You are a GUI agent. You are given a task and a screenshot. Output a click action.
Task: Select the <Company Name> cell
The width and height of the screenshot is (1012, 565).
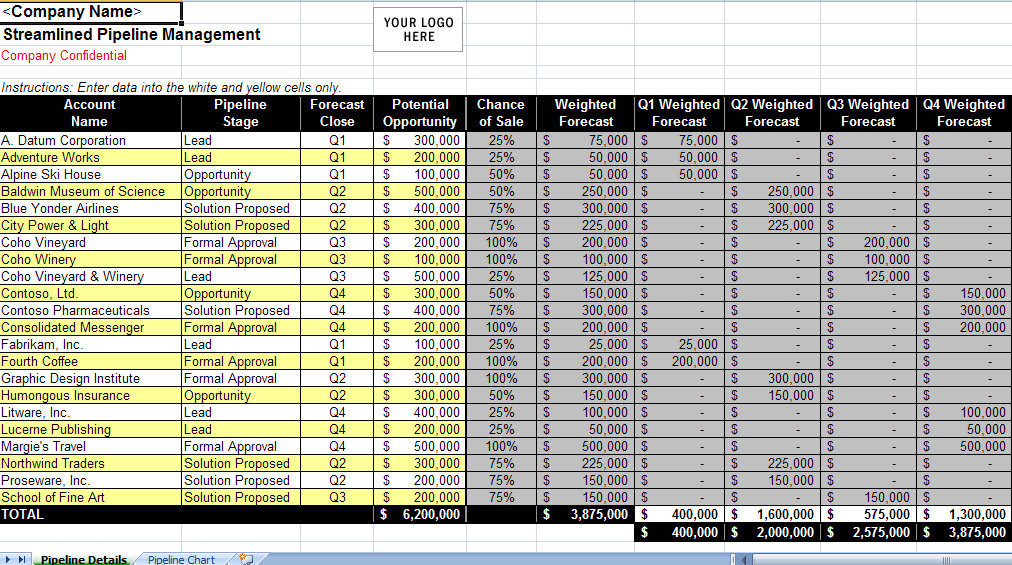click(x=91, y=12)
